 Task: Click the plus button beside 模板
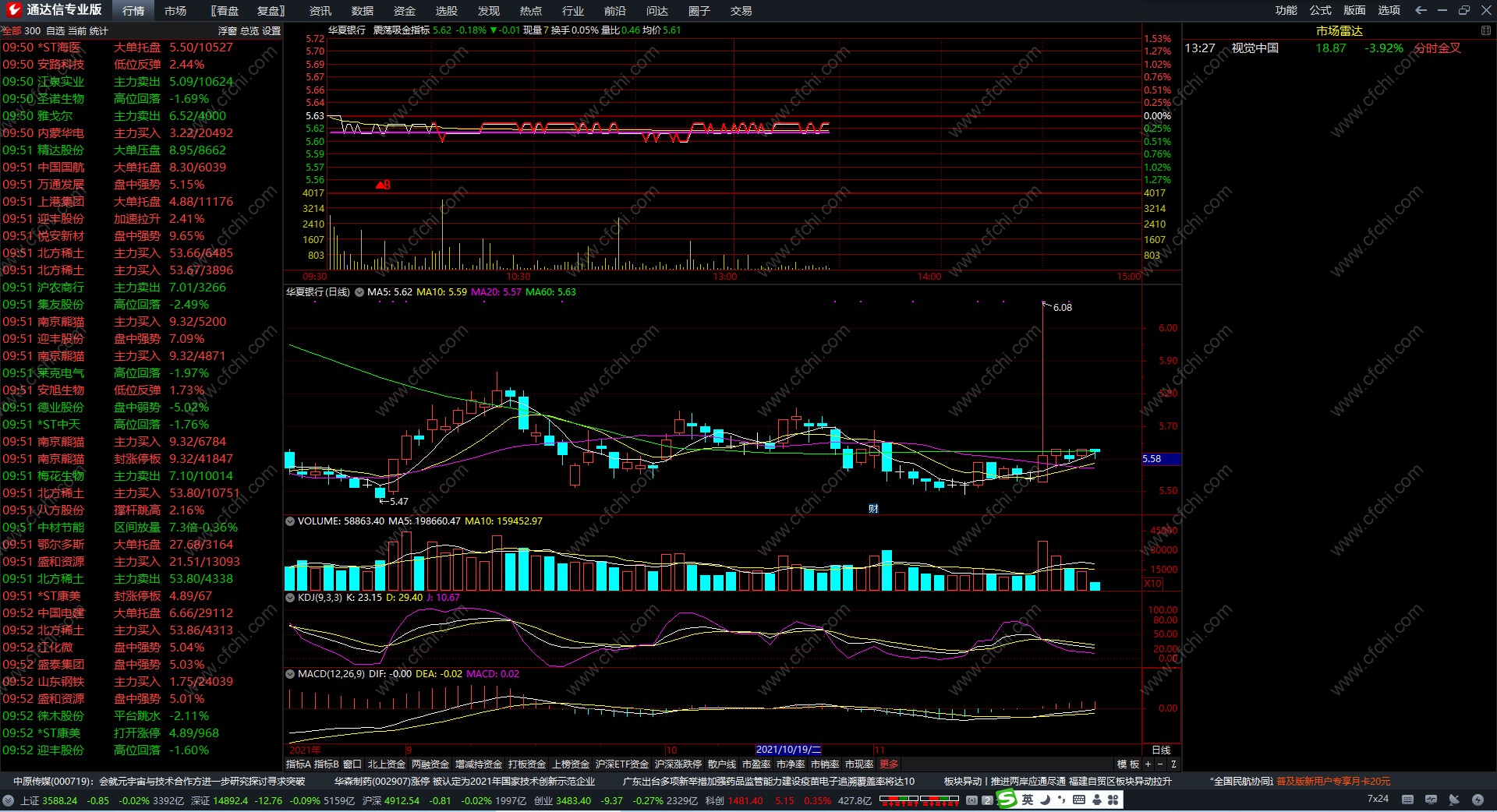click(x=1148, y=764)
